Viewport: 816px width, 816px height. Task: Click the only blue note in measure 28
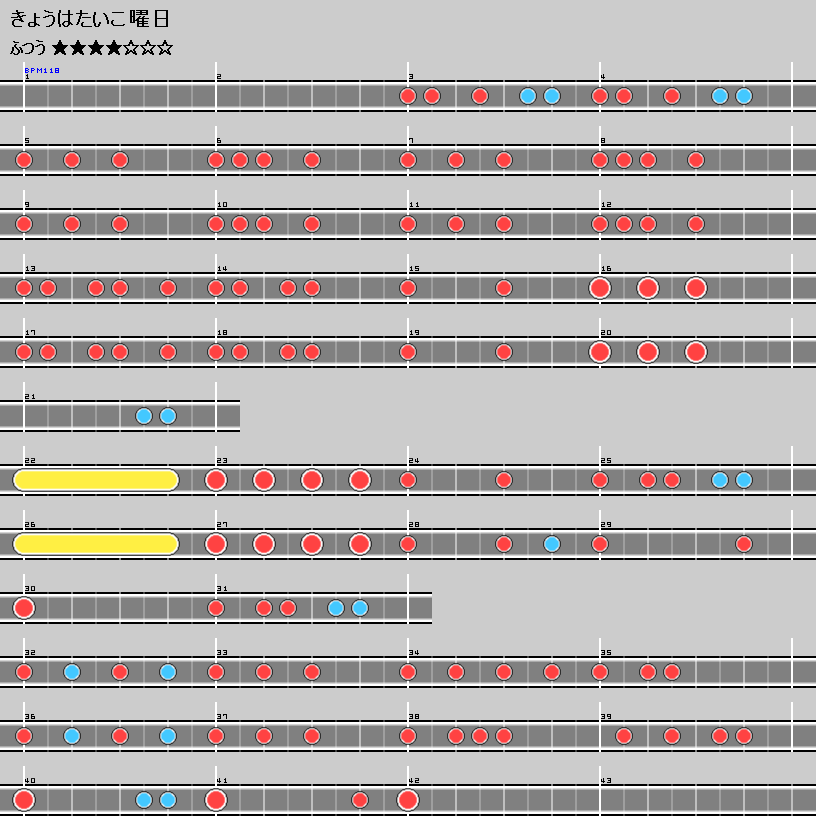click(x=552, y=544)
